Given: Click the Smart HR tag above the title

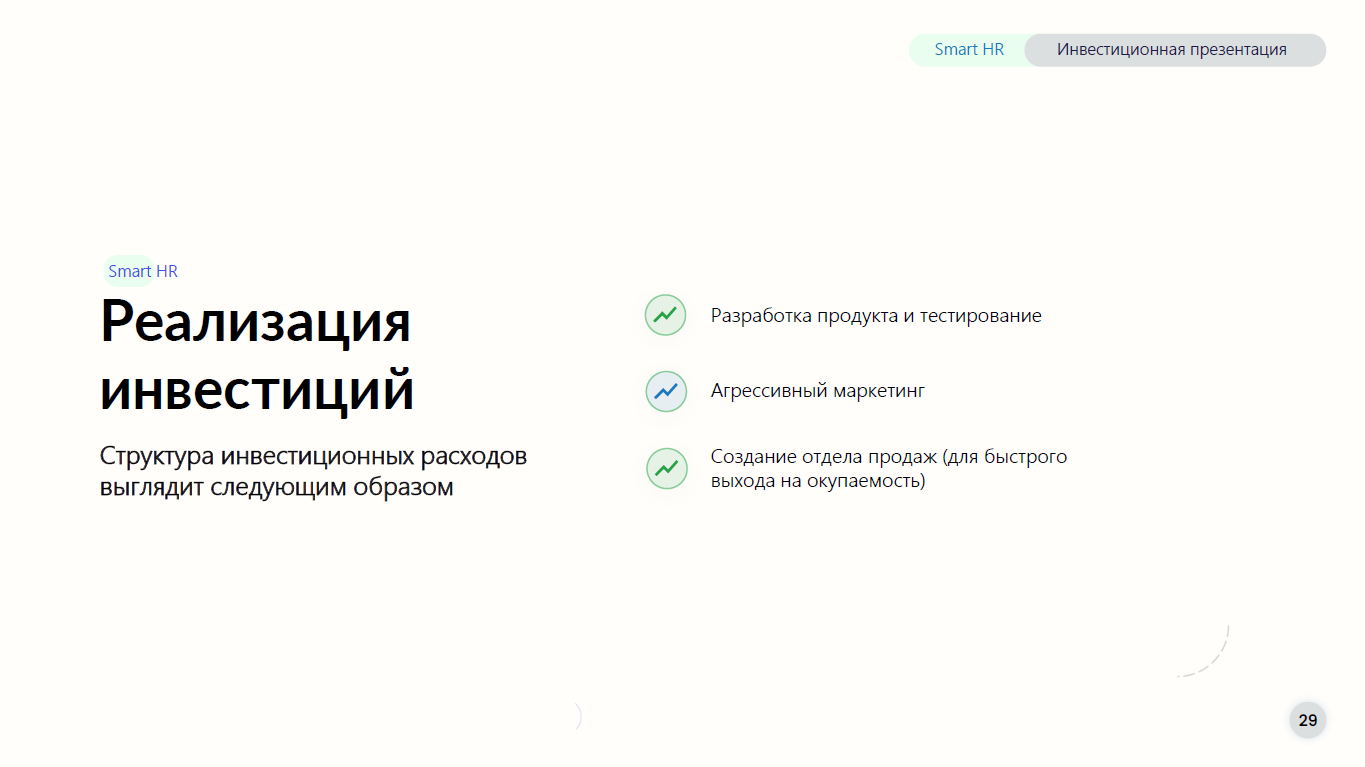Looking at the screenshot, I should click(142, 271).
